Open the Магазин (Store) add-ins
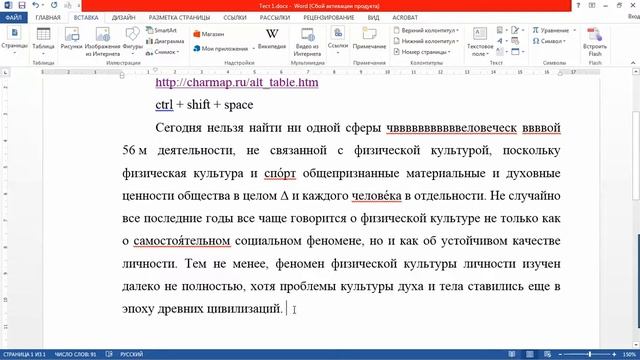This screenshot has width=640, height=360. (209, 34)
